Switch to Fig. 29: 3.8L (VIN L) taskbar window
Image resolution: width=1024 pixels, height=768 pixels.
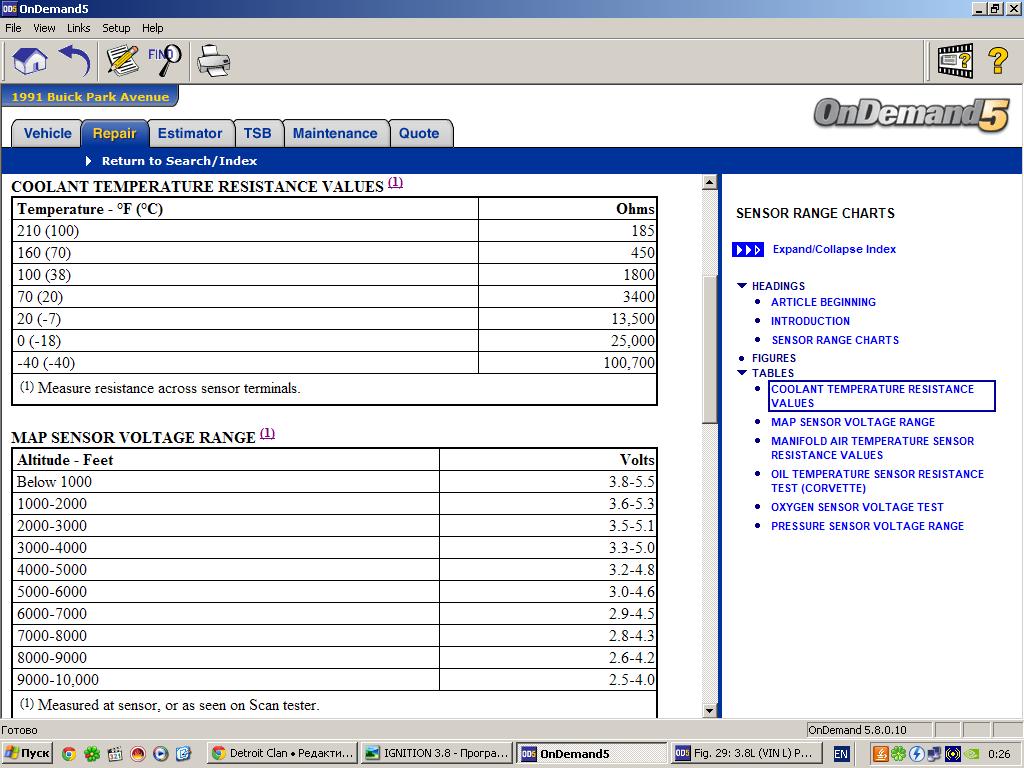744,754
